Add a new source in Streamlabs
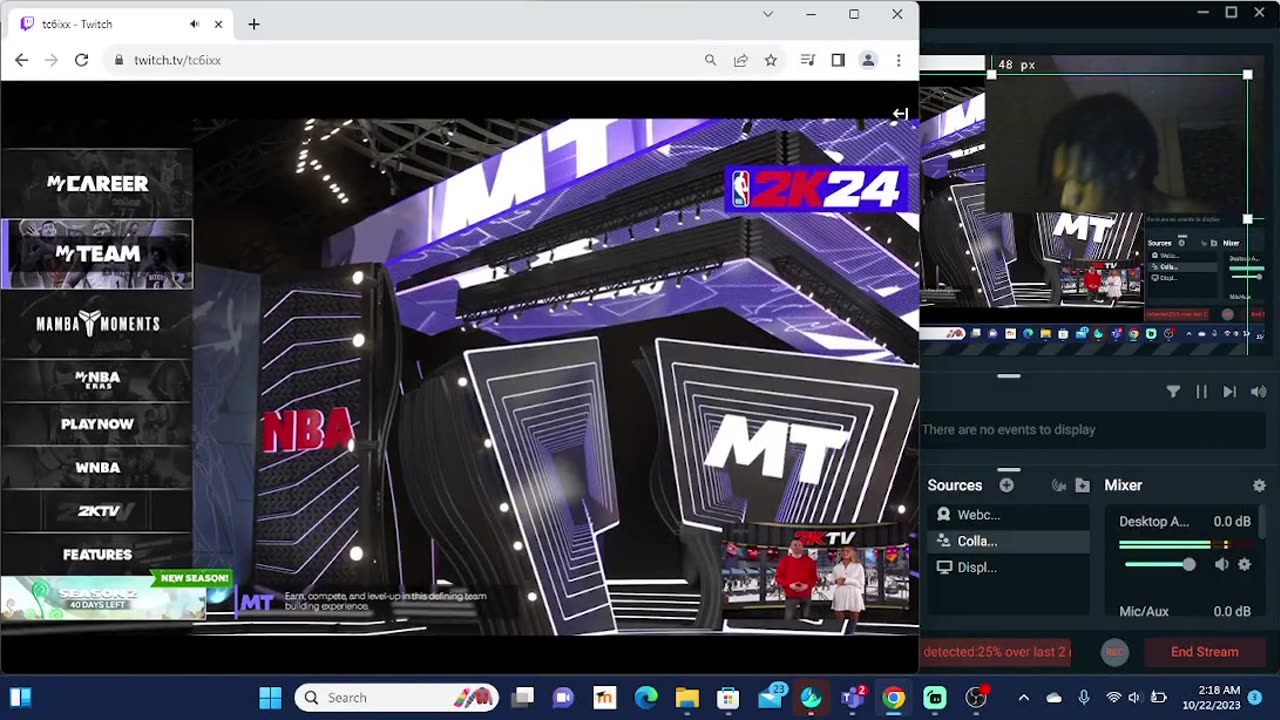 coord(1006,485)
